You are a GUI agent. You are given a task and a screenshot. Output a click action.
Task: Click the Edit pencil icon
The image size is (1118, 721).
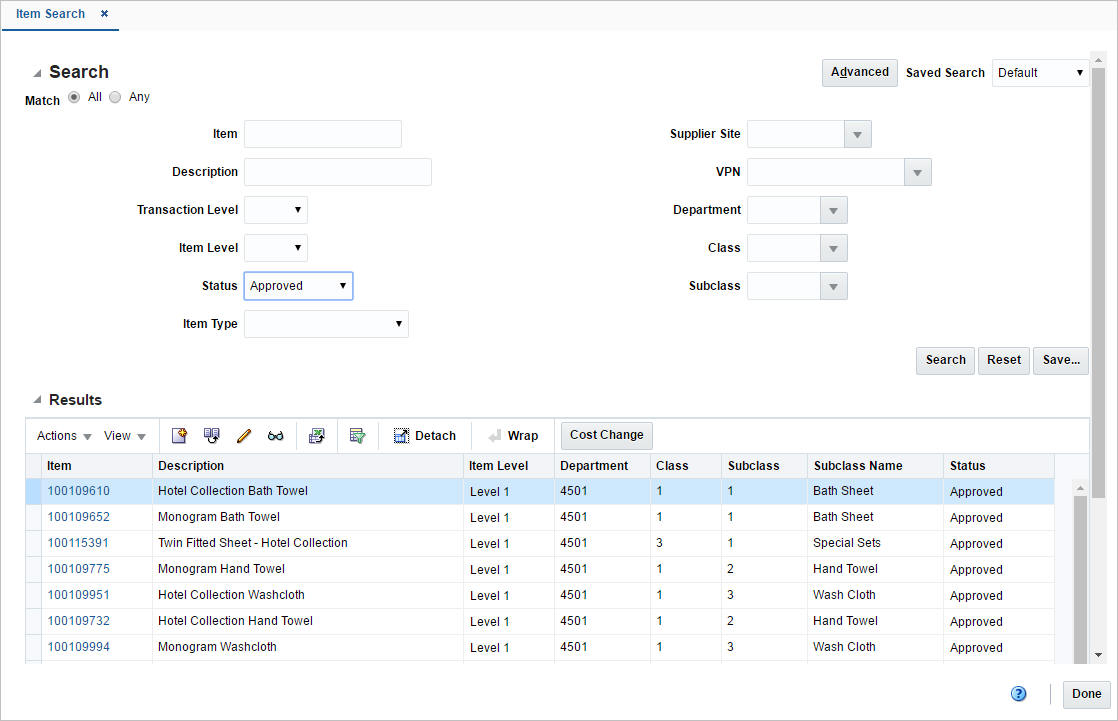click(243, 435)
